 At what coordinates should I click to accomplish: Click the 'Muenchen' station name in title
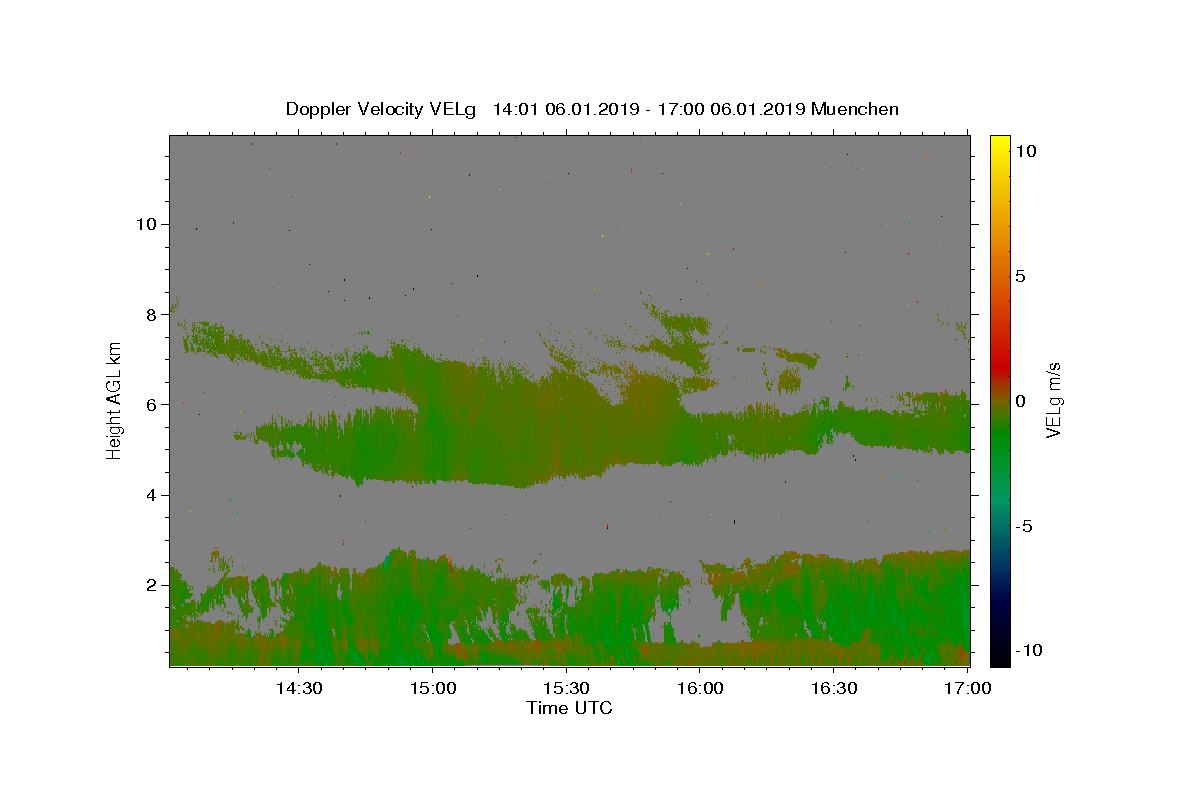coord(855,109)
